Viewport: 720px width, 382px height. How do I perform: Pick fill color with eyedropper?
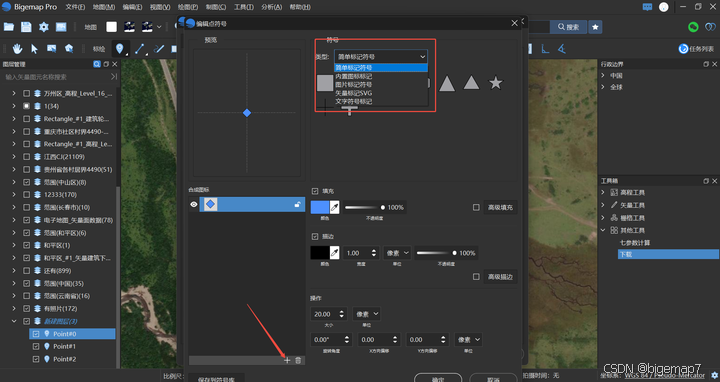point(335,208)
